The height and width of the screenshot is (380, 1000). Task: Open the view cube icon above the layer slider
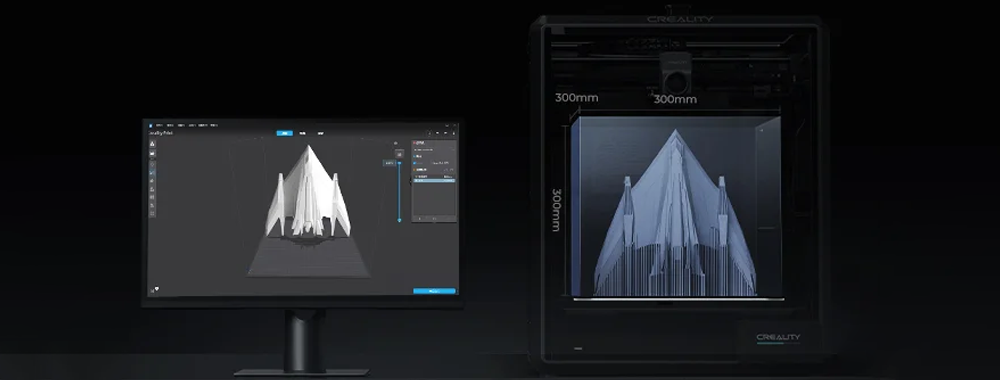(x=399, y=154)
